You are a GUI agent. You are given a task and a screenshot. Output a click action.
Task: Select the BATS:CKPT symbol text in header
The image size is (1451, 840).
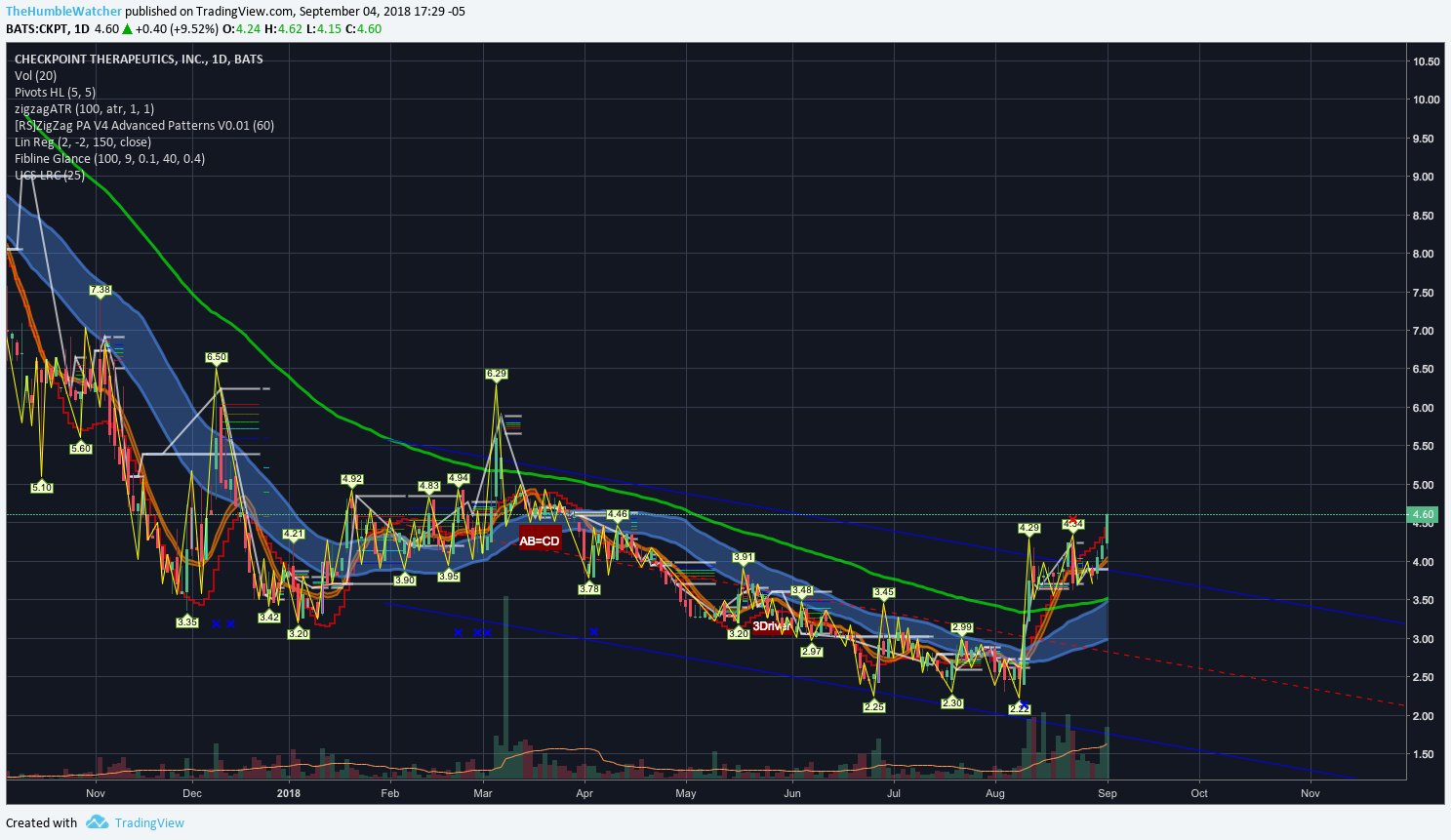pyautogui.click(x=36, y=28)
